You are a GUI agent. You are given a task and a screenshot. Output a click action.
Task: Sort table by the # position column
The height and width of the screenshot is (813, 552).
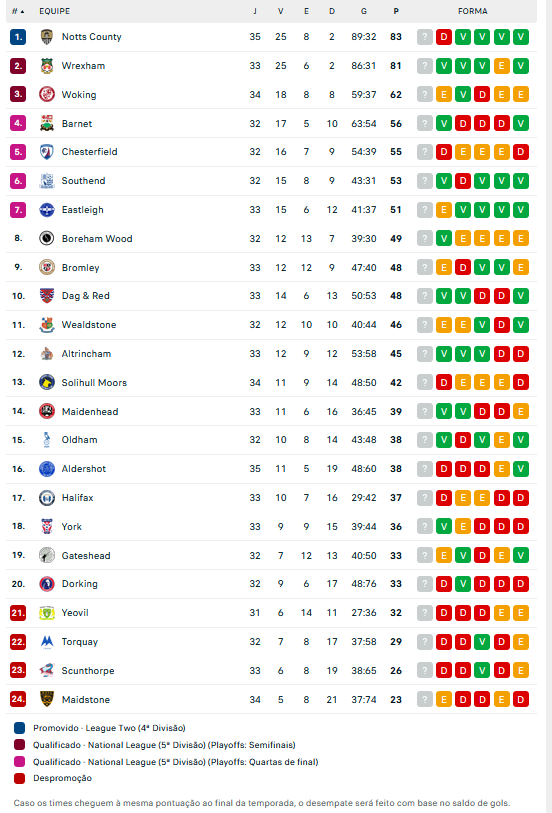point(18,11)
